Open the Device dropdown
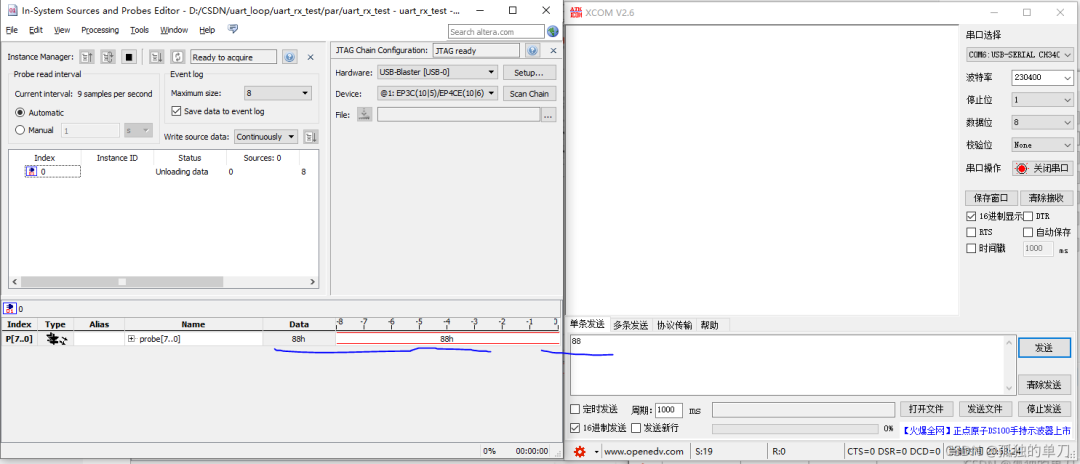This screenshot has width=1080, height=464. tap(437, 94)
